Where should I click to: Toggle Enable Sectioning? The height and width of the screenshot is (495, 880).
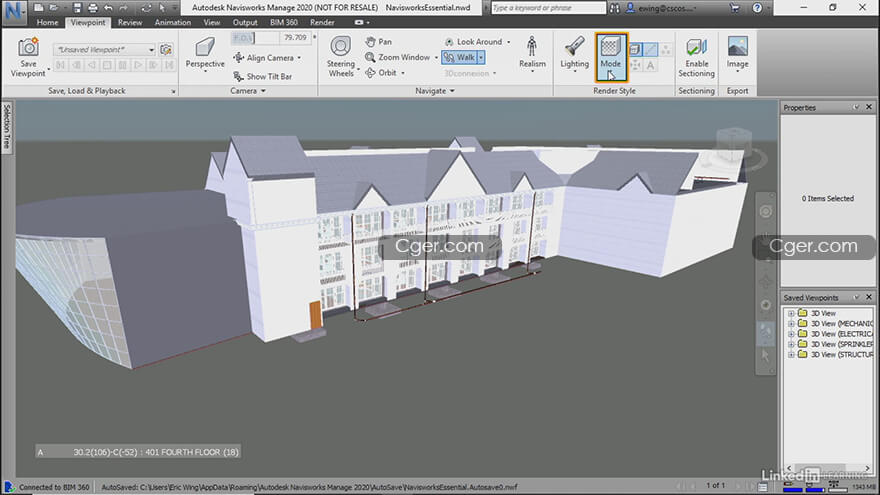[x=696, y=57]
